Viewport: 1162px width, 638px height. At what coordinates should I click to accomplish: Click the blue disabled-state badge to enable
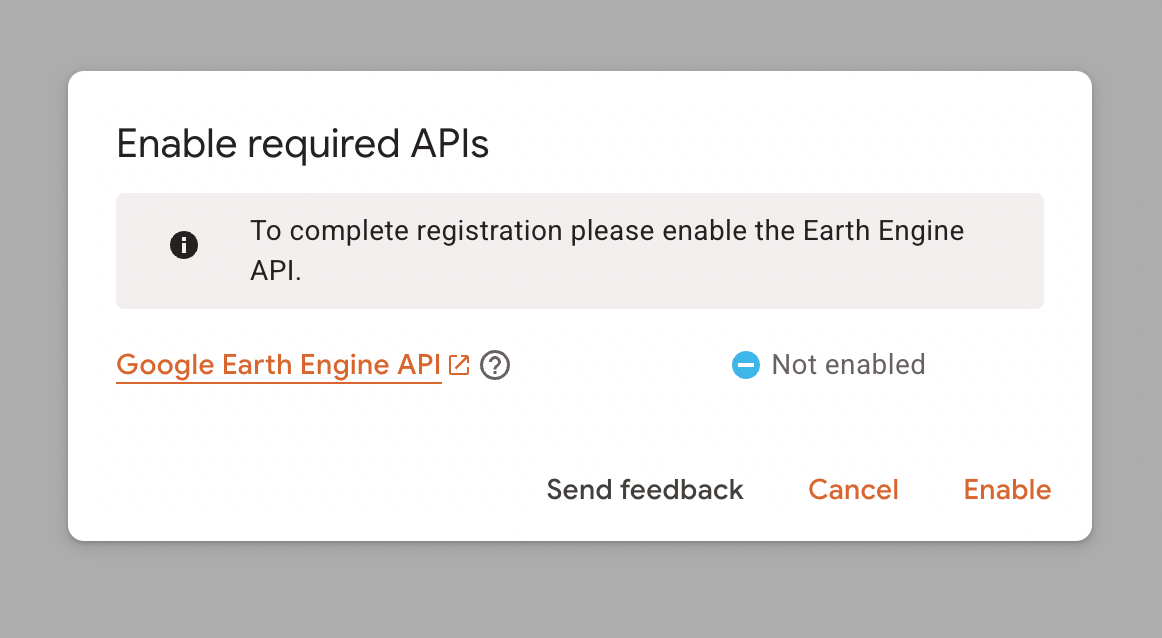(745, 365)
